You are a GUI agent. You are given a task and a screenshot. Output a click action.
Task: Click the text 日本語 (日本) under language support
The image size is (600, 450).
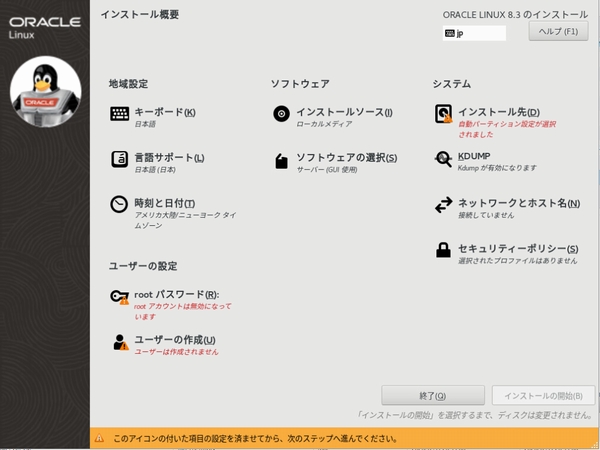click(x=155, y=170)
